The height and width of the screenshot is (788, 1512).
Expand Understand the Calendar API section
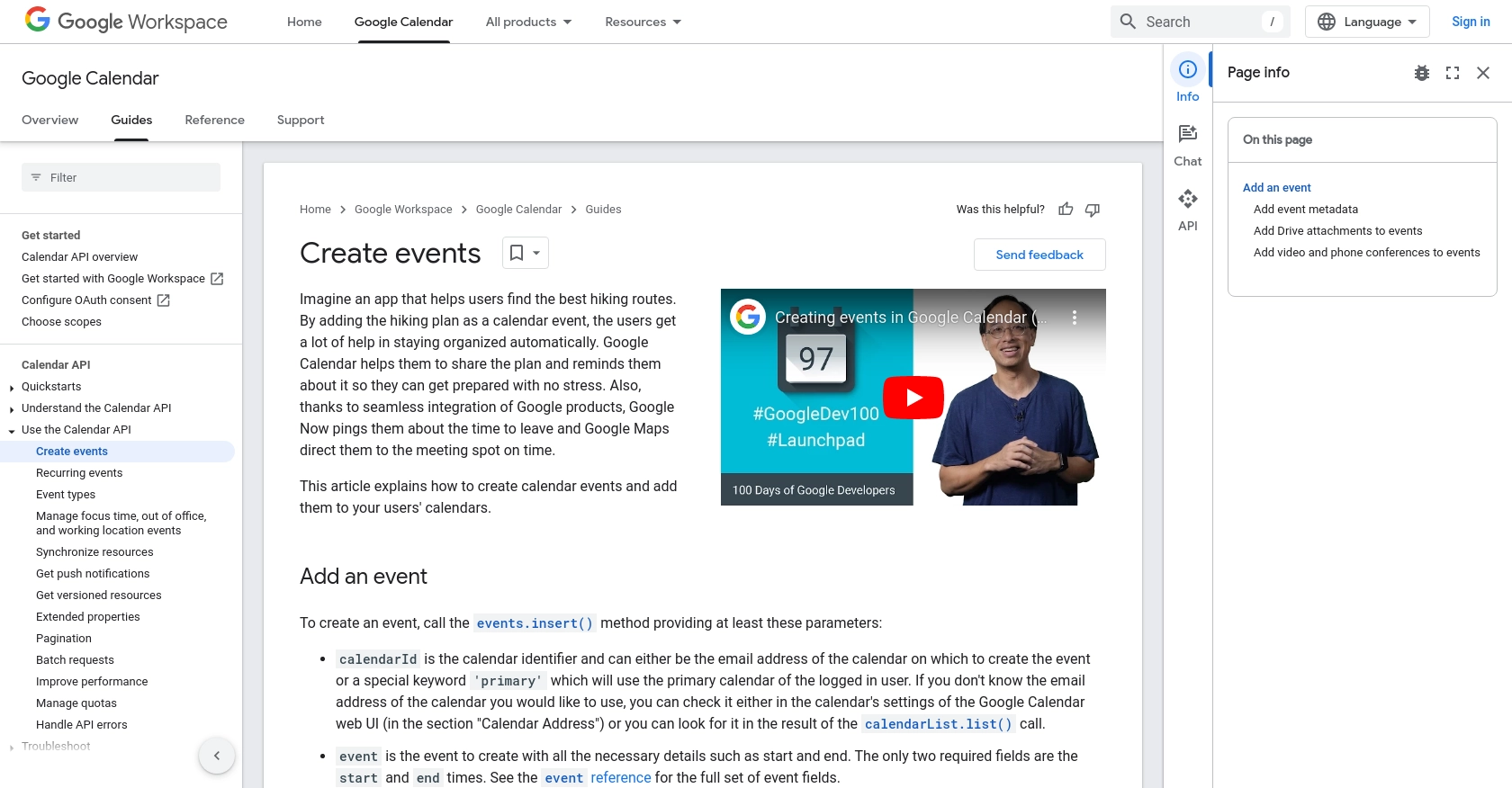click(x=11, y=409)
